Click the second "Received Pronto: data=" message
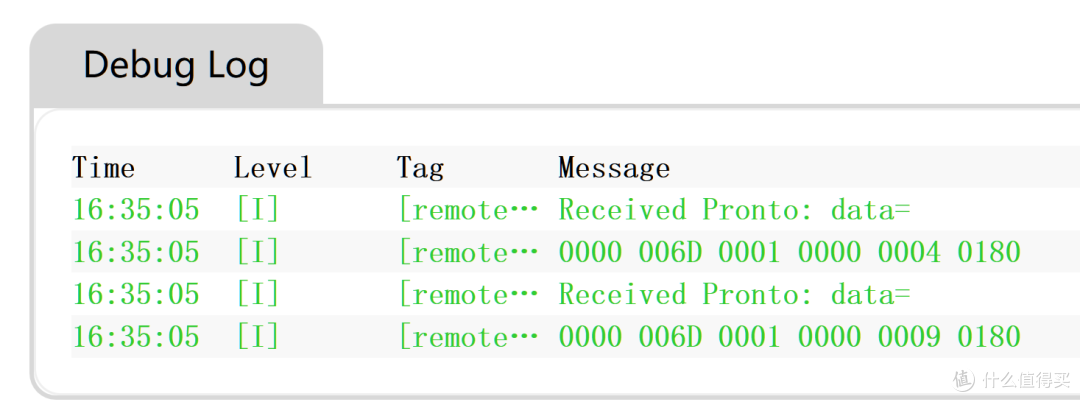1080x402 pixels. [734, 295]
